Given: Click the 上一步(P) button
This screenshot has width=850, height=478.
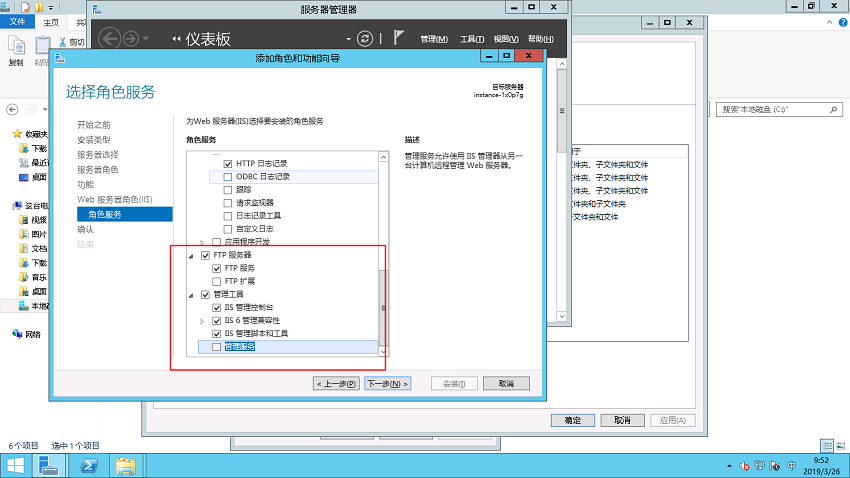Looking at the screenshot, I should [x=336, y=384].
